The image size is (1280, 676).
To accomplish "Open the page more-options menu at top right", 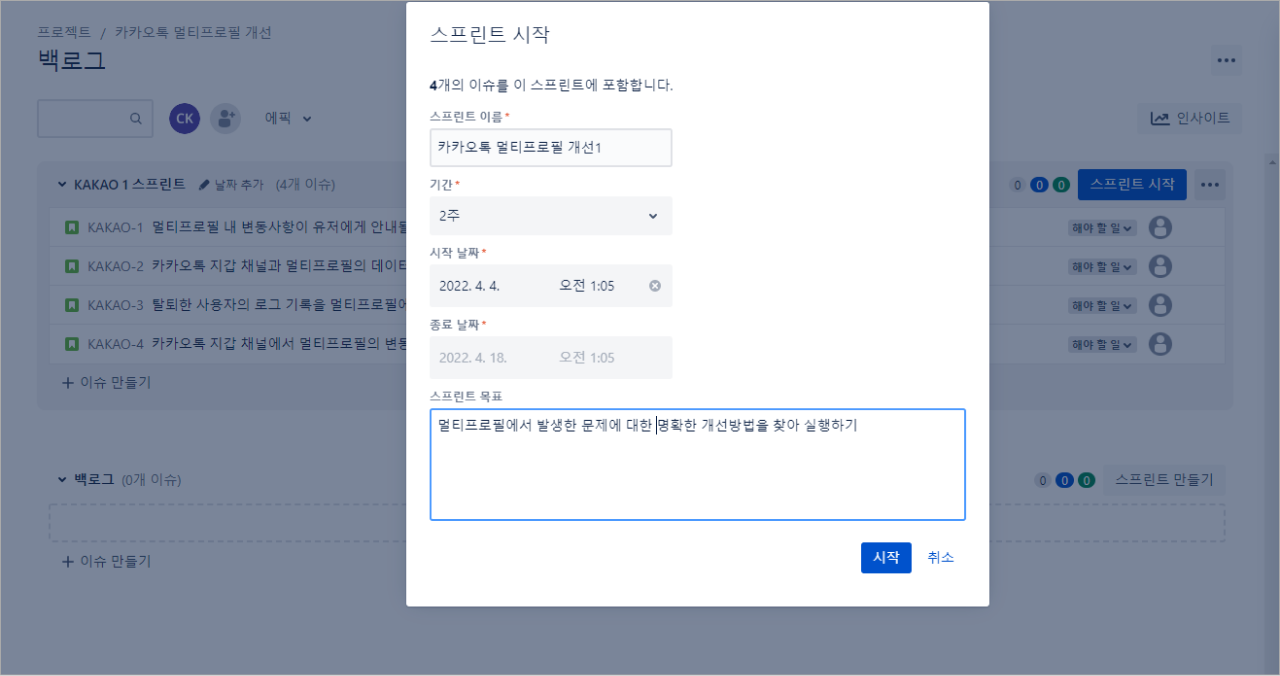I will [x=1227, y=60].
